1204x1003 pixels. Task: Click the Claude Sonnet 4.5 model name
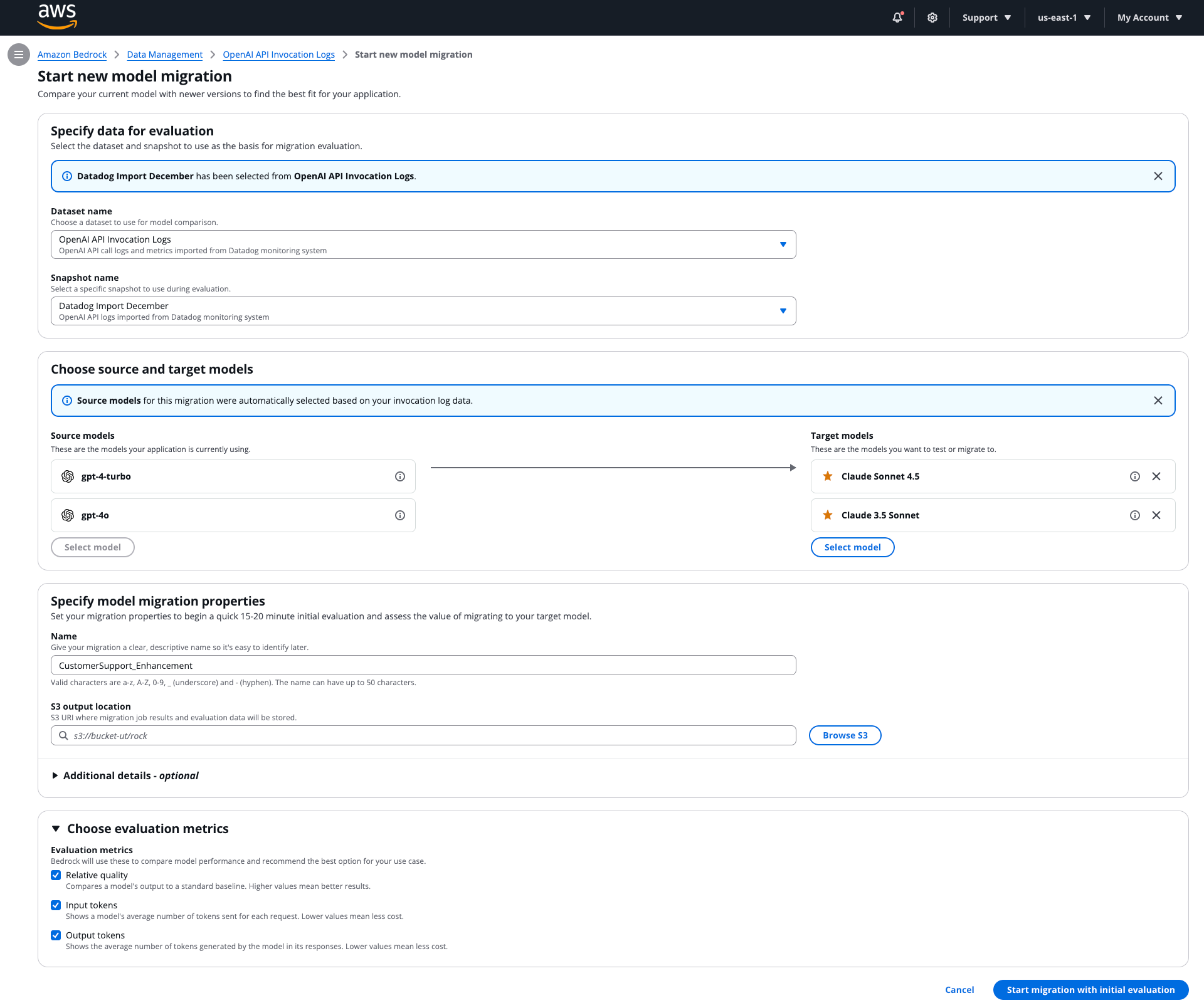880,476
